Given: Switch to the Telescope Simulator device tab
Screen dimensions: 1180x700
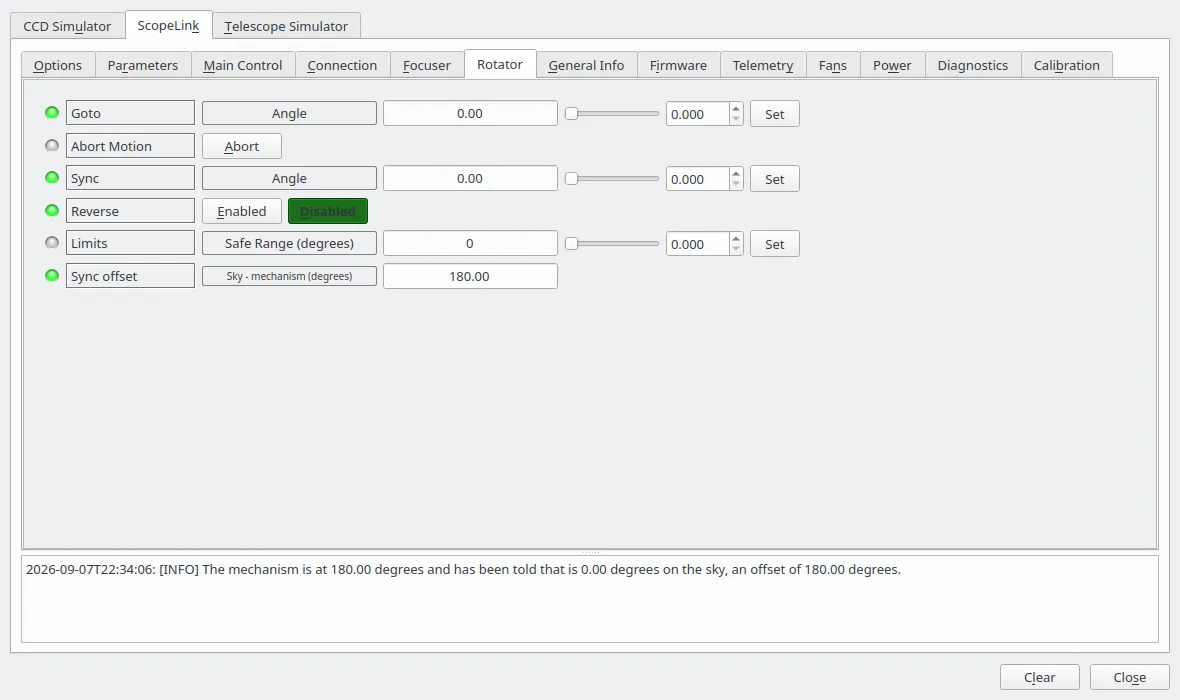Looking at the screenshot, I should [x=286, y=26].
